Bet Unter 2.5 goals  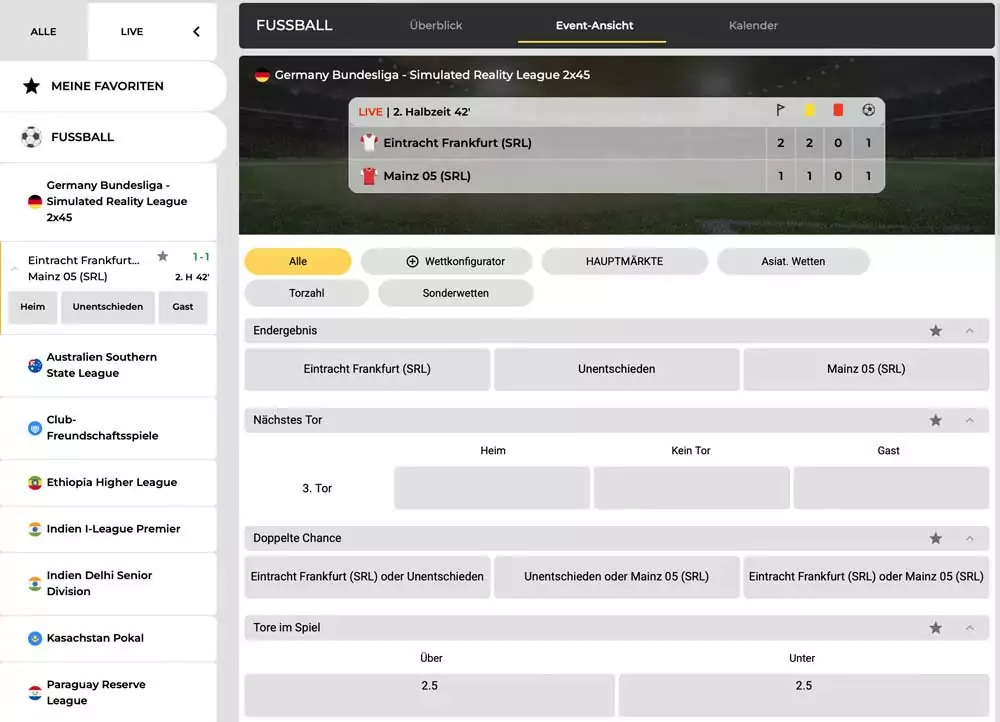(x=804, y=695)
